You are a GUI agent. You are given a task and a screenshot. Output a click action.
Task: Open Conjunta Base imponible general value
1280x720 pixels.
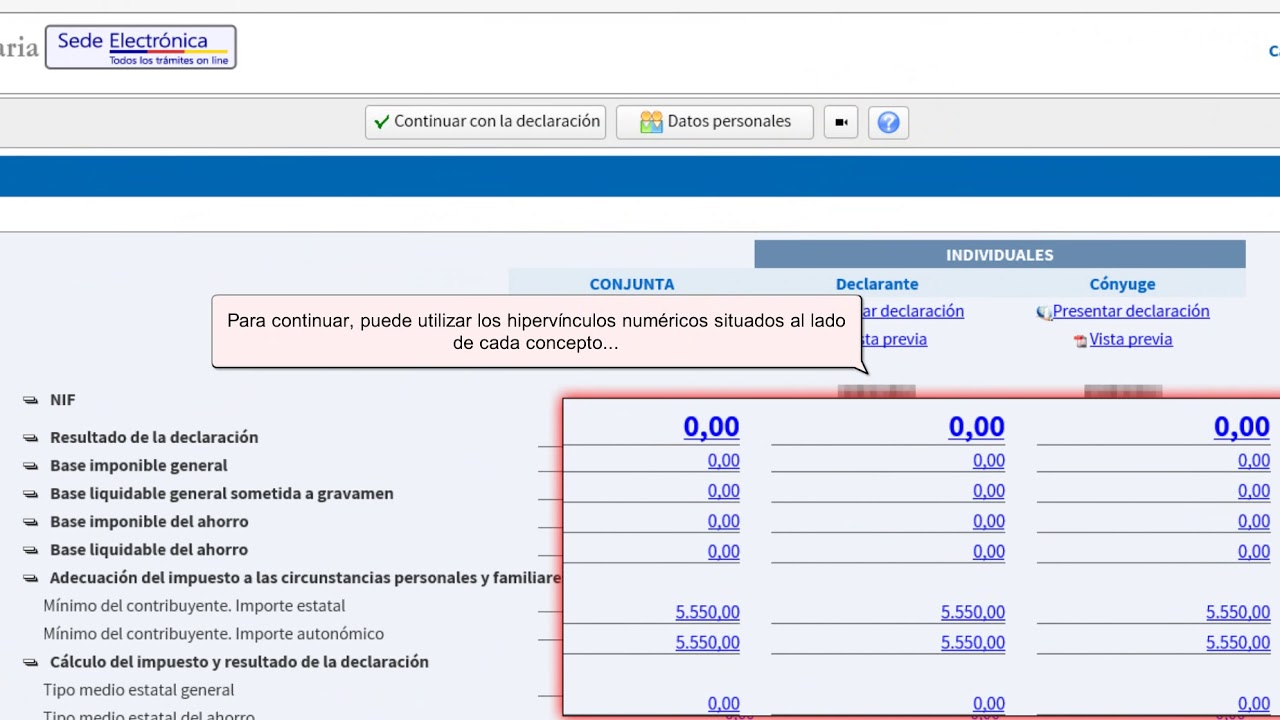click(724, 461)
